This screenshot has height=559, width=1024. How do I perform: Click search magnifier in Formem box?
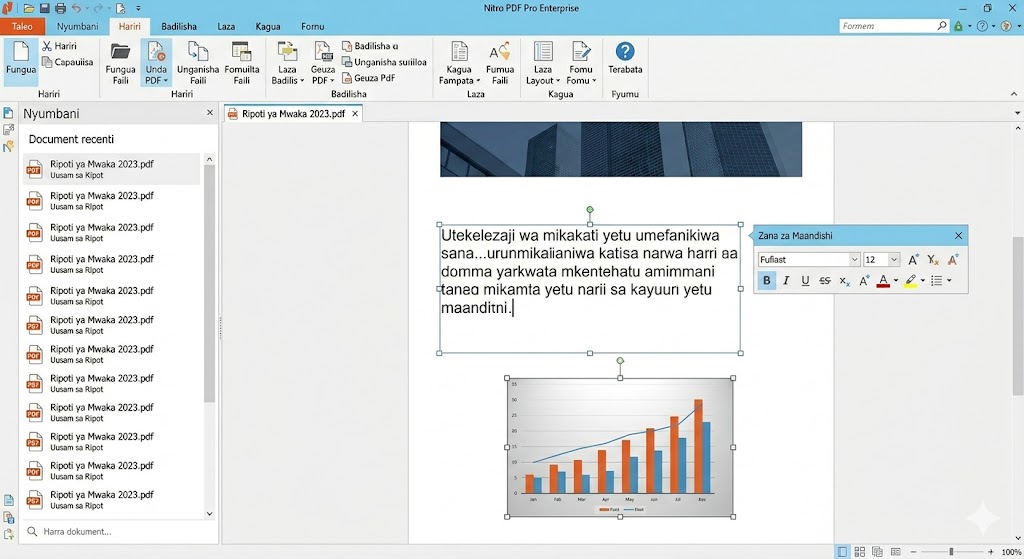[942, 25]
